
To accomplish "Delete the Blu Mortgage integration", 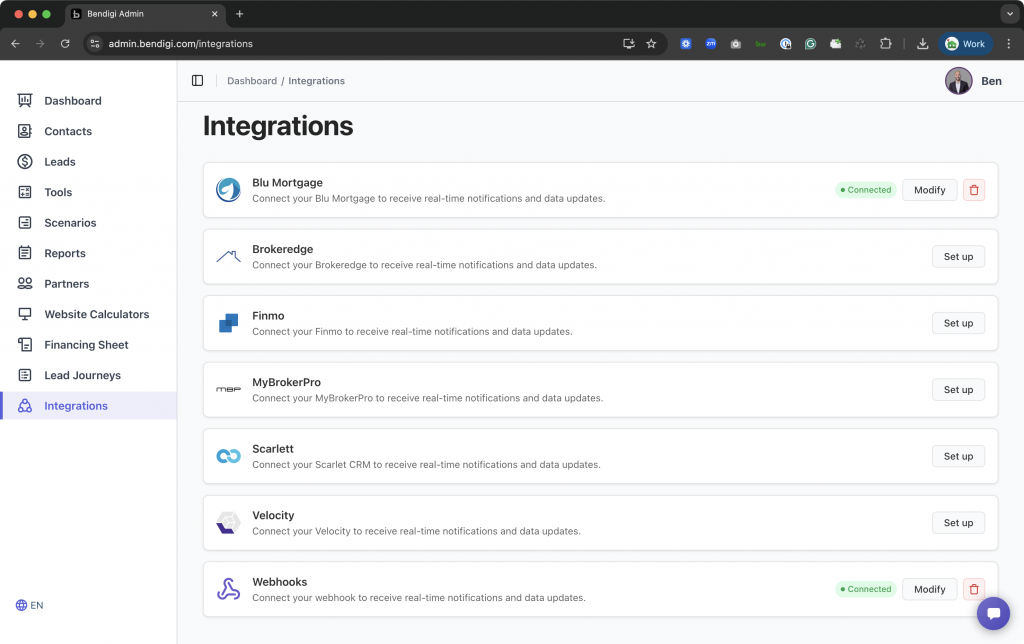I will tap(974, 190).
